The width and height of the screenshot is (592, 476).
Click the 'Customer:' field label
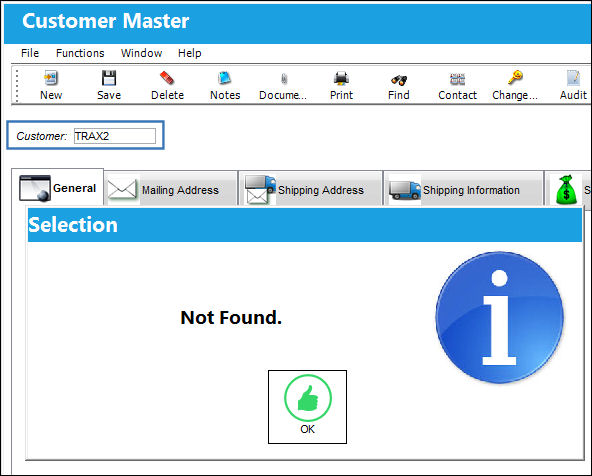[x=41, y=136]
